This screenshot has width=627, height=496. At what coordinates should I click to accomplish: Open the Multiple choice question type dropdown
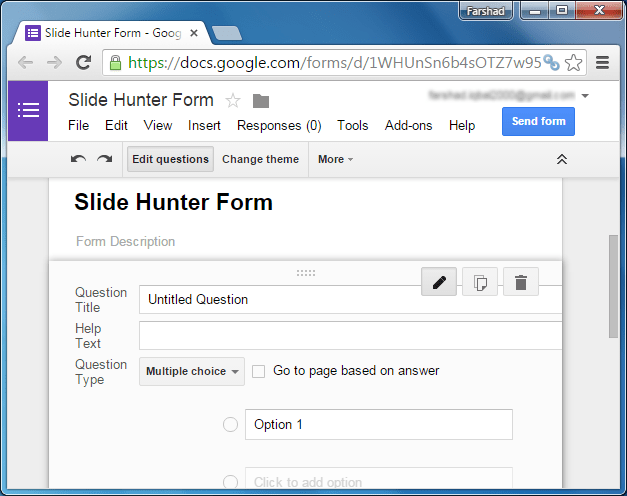coord(192,371)
